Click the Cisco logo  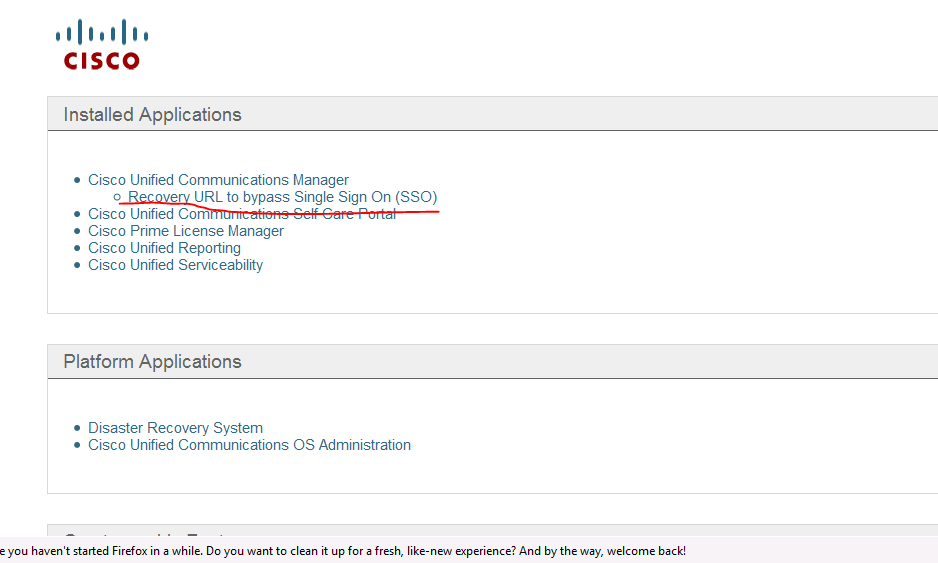[102, 45]
